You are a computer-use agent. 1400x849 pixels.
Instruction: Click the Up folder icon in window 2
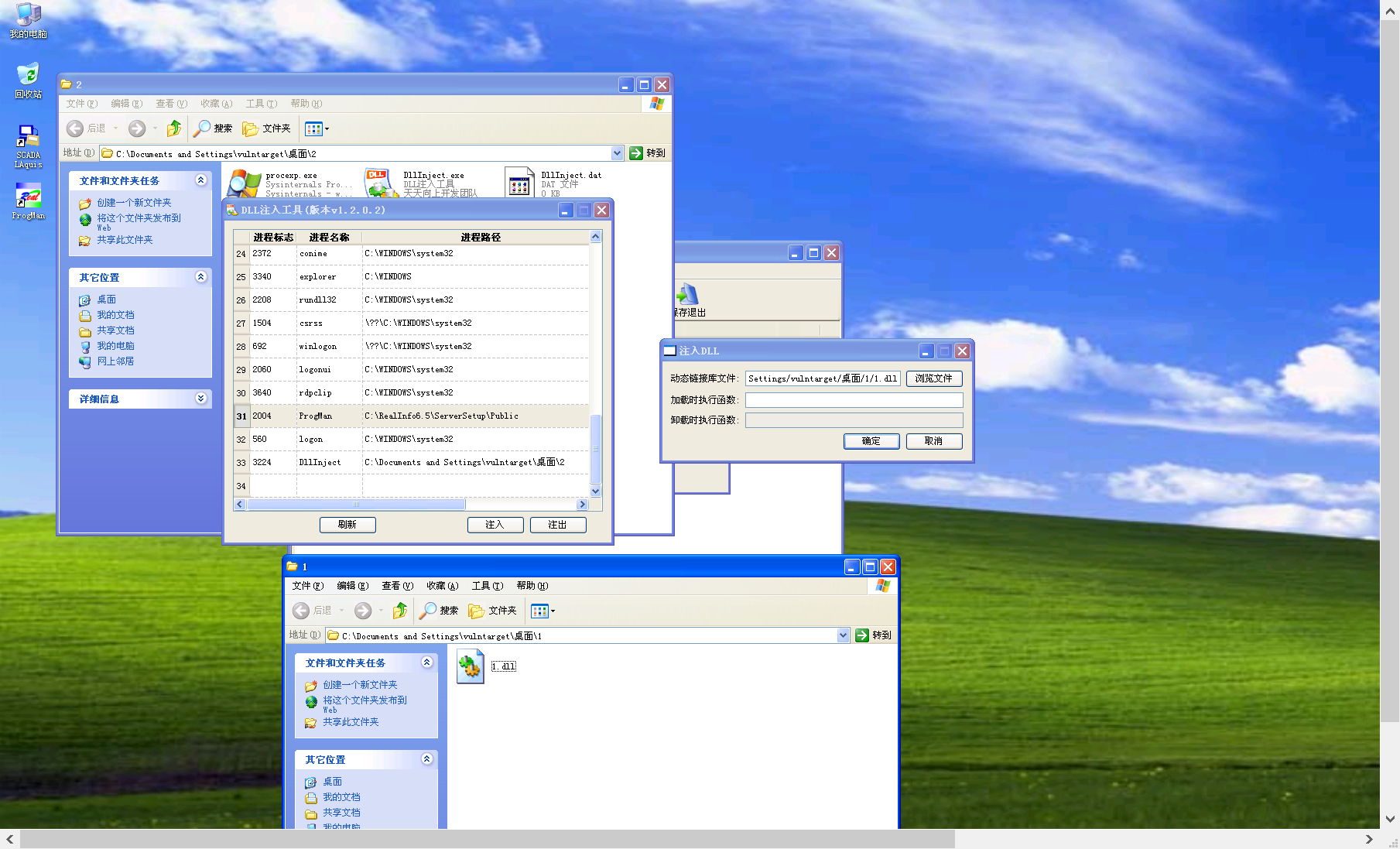[x=174, y=128]
